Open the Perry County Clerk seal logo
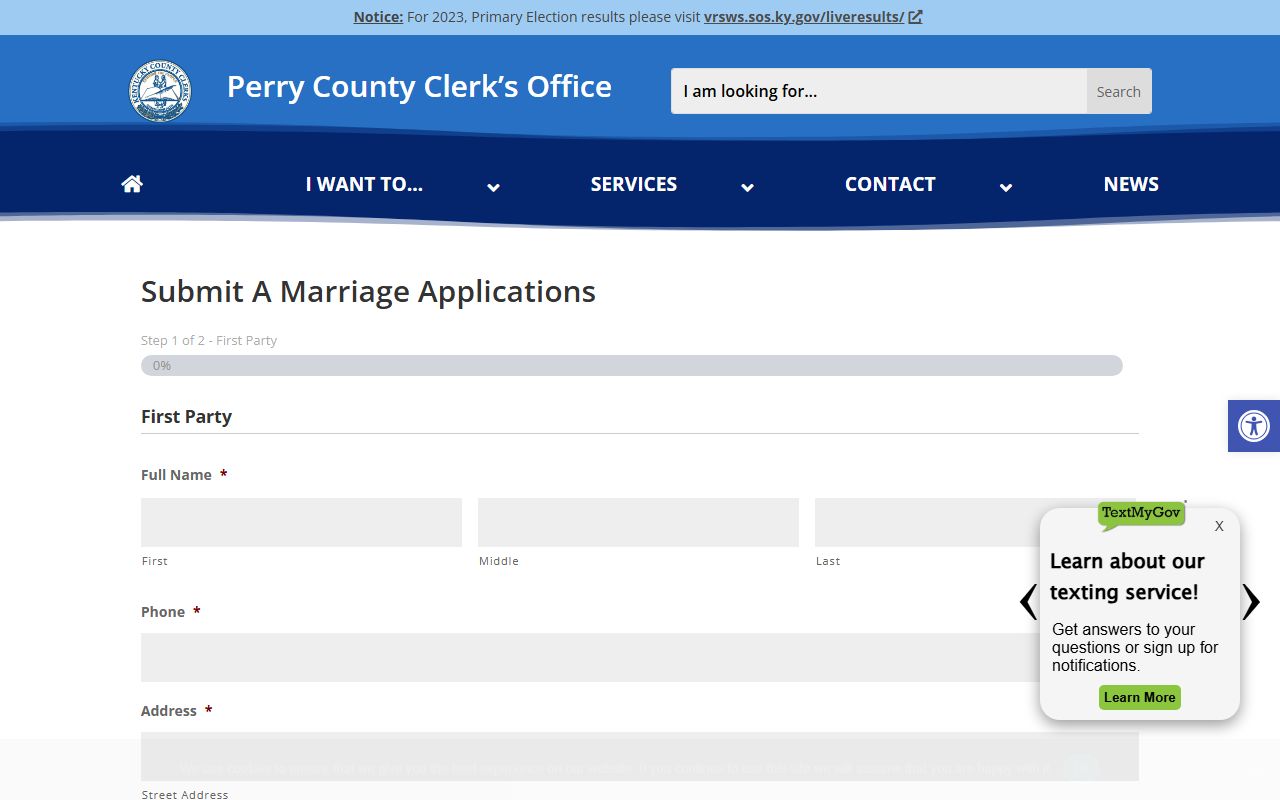The height and width of the screenshot is (800, 1280). coord(160,91)
